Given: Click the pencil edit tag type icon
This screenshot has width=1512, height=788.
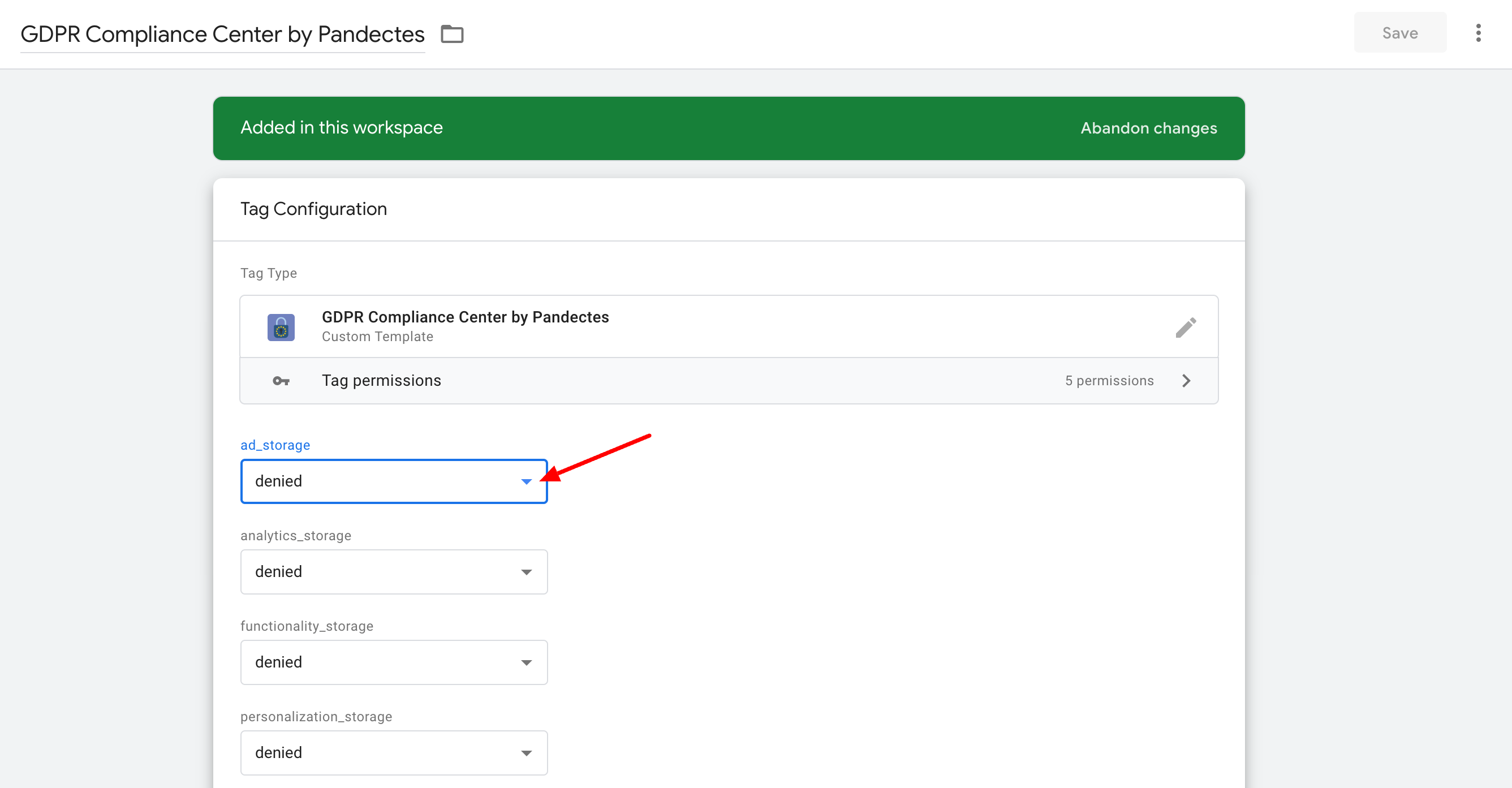Looking at the screenshot, I should tap(1186, 328).
